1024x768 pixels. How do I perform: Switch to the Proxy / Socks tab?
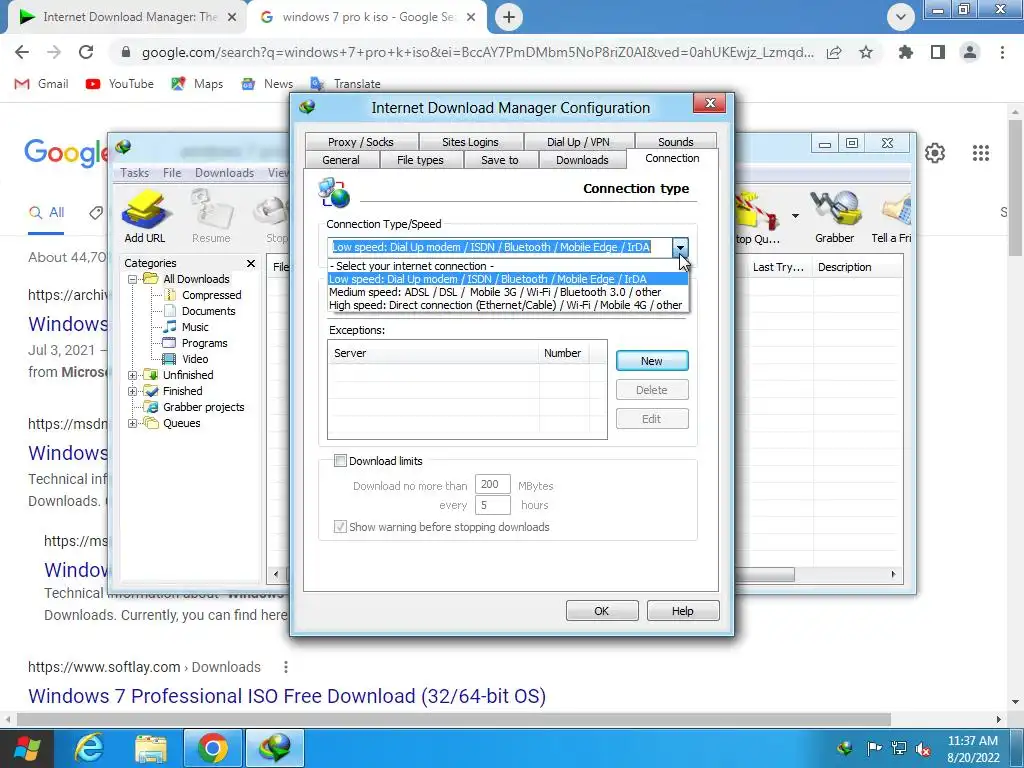point(360,142)
